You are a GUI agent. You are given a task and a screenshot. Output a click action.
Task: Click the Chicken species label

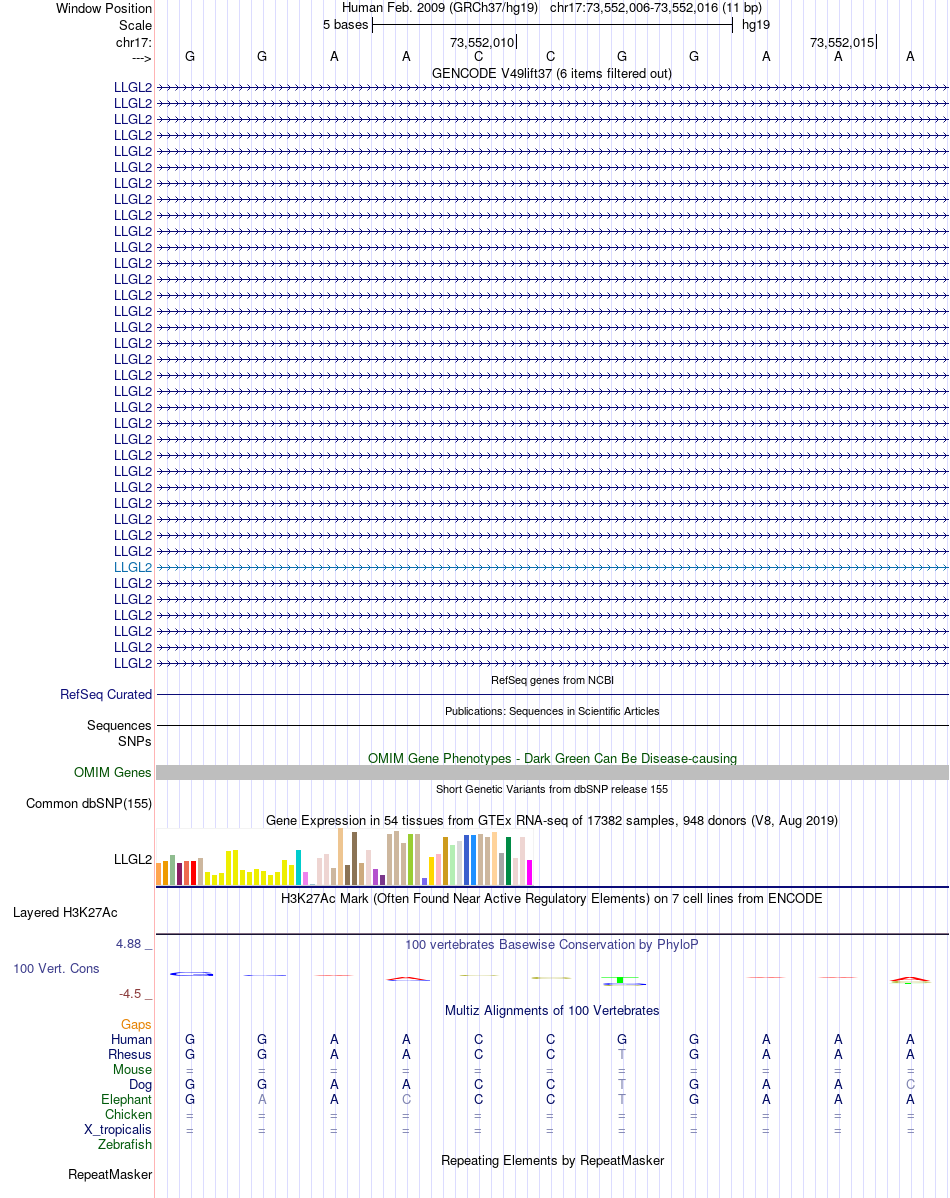point(128,1115)
